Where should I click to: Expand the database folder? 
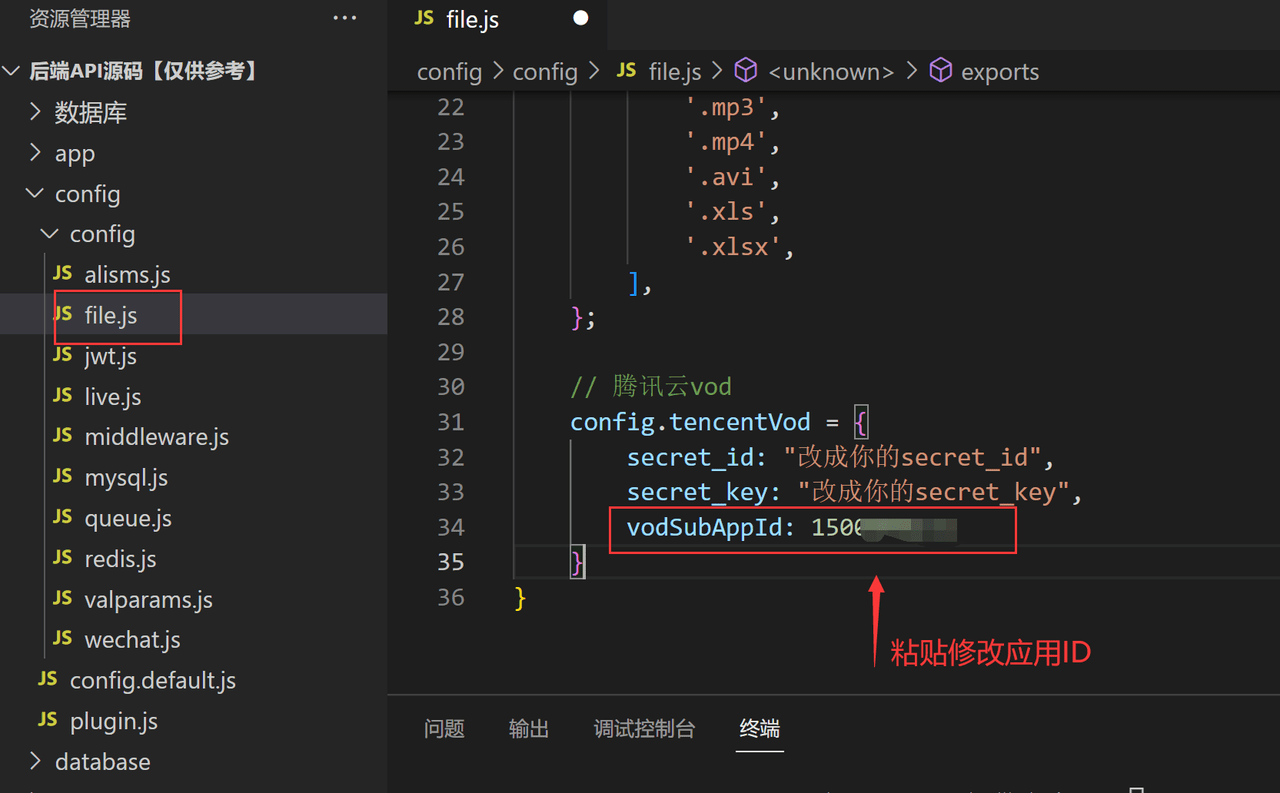[35, 761]
